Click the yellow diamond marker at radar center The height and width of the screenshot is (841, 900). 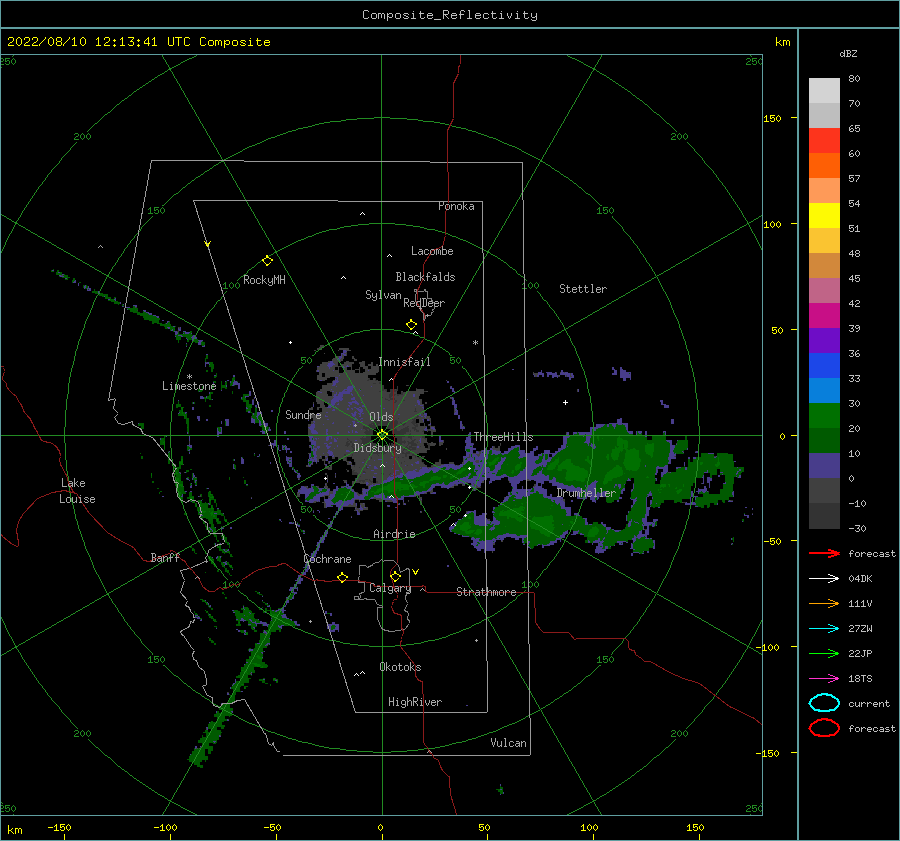point(382,435)
